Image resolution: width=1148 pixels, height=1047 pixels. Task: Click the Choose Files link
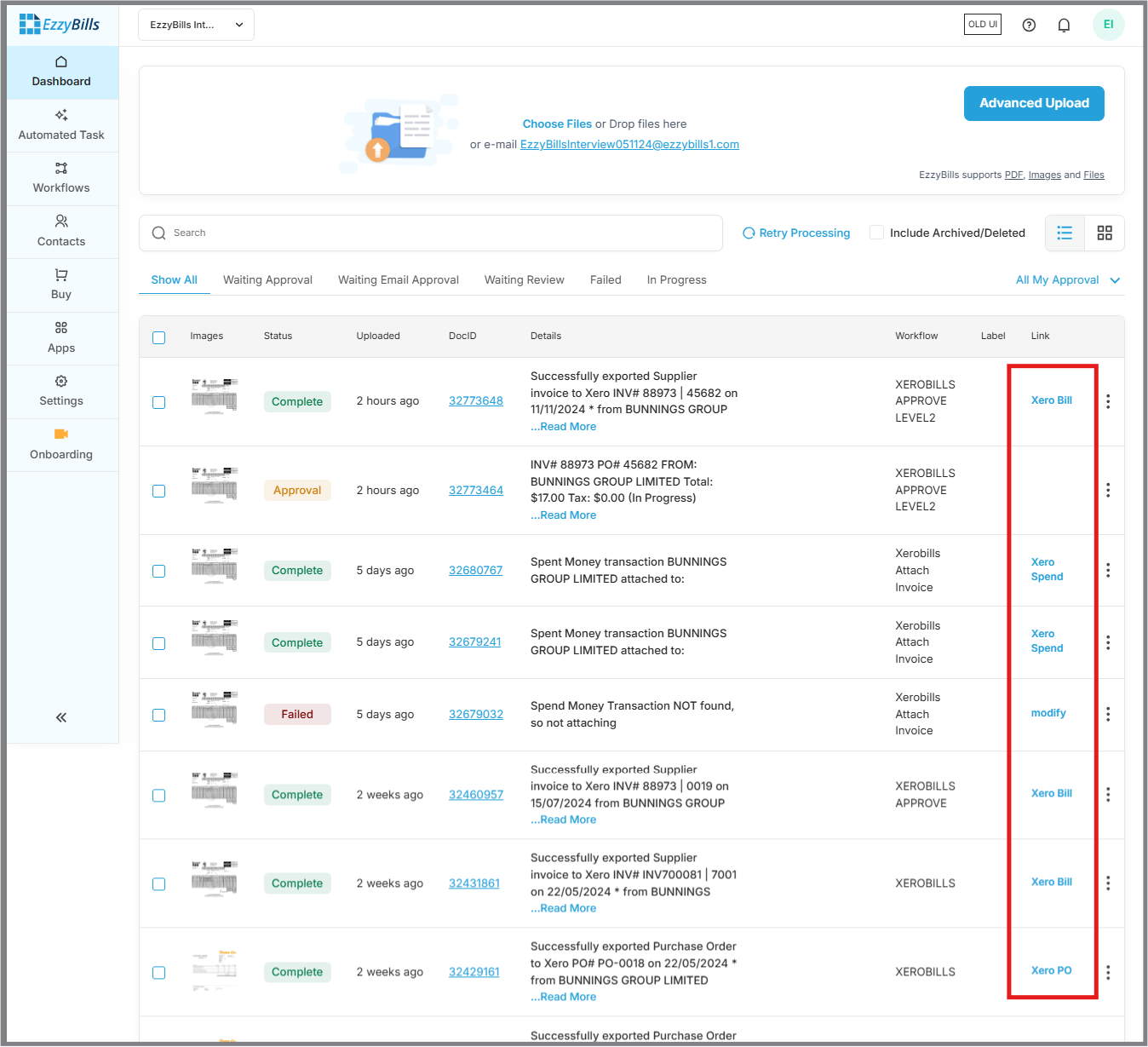click(557, 124)
